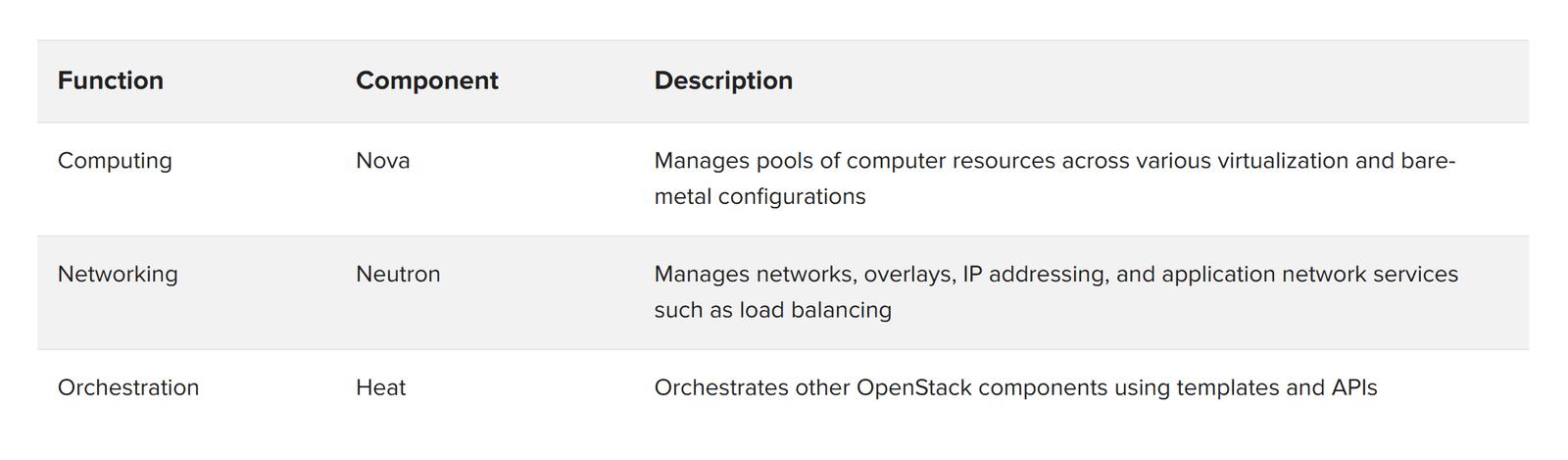Select the Nova component cell

coord(382,161)
